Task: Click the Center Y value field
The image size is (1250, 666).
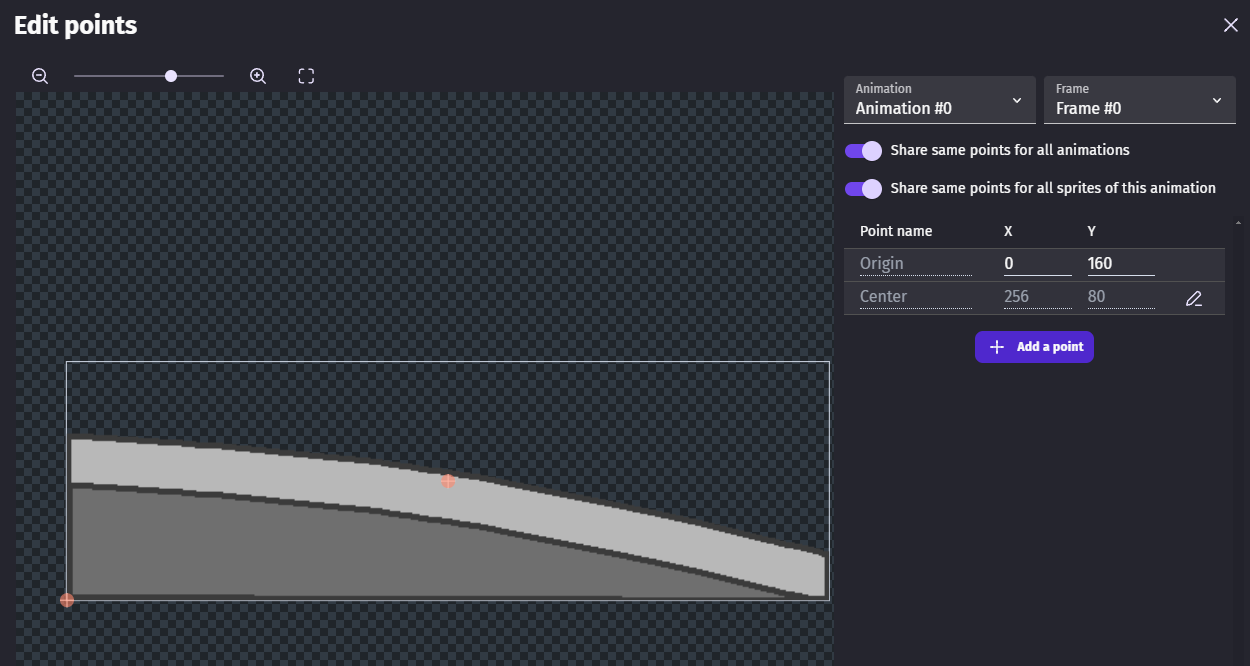Action: click(x=1120, y=297)
